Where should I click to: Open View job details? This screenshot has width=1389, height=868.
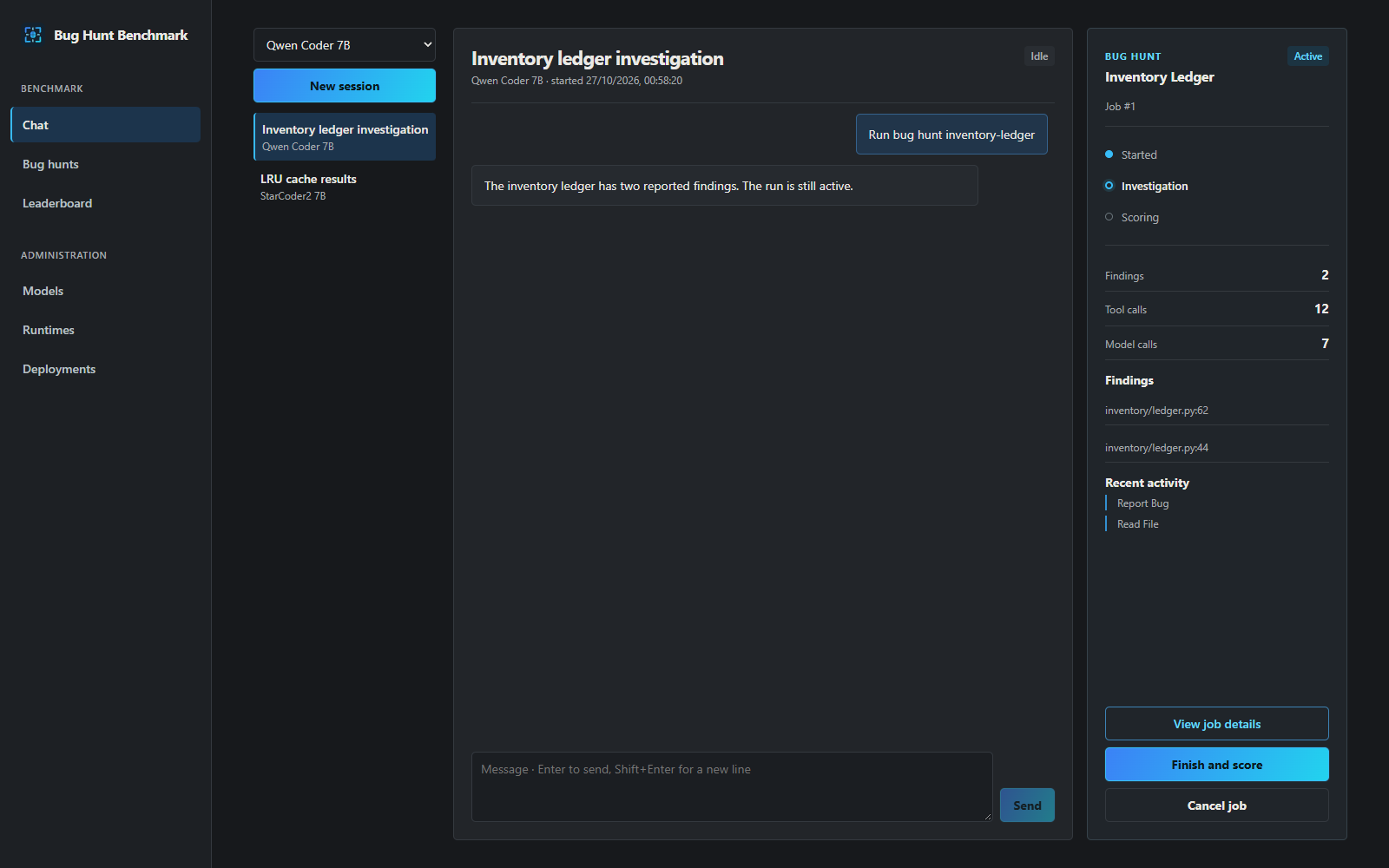(x=1217, y=724)
